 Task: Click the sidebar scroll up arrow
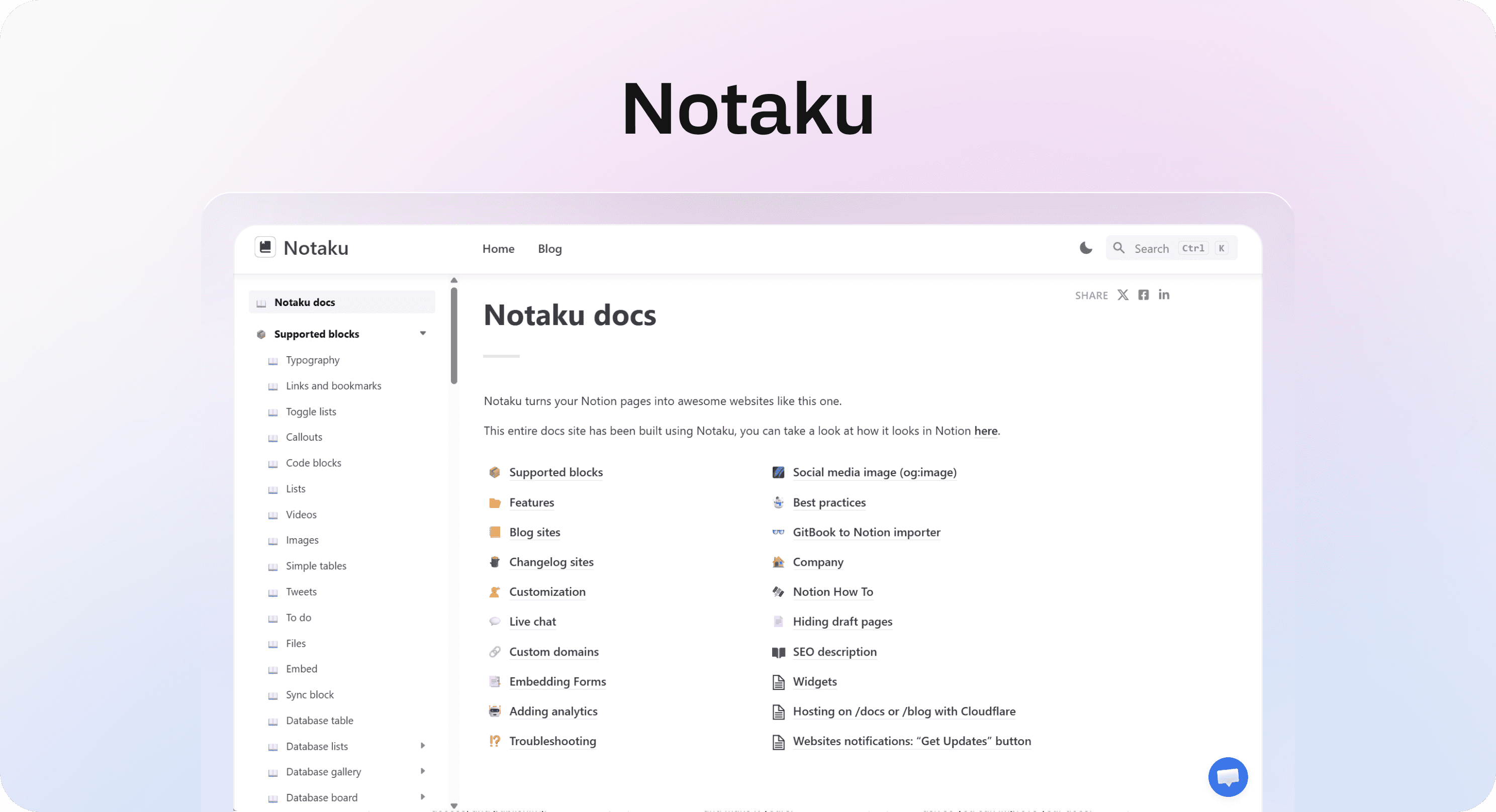pos(454,280)
